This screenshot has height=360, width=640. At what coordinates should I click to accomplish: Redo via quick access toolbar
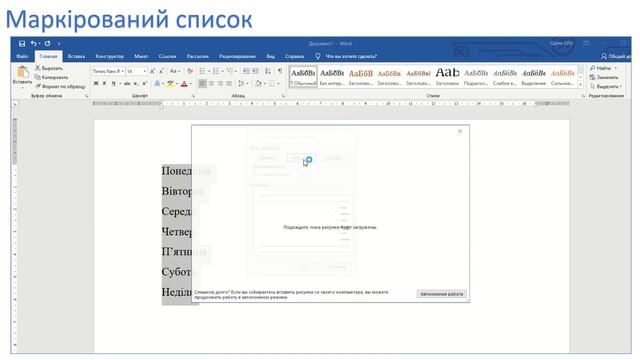(x=47, y=43)
